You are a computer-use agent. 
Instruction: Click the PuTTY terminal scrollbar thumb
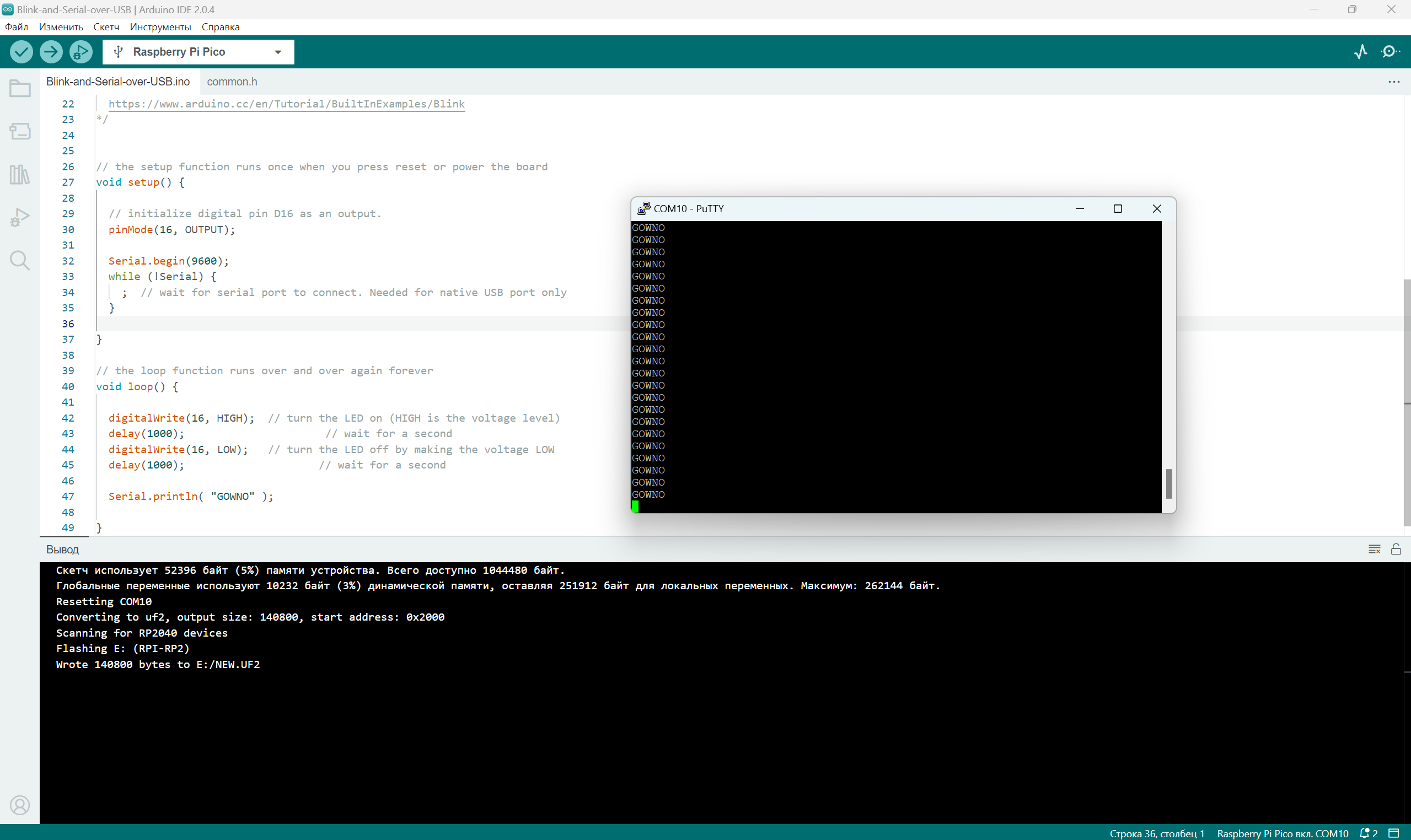click(1168, 483)
